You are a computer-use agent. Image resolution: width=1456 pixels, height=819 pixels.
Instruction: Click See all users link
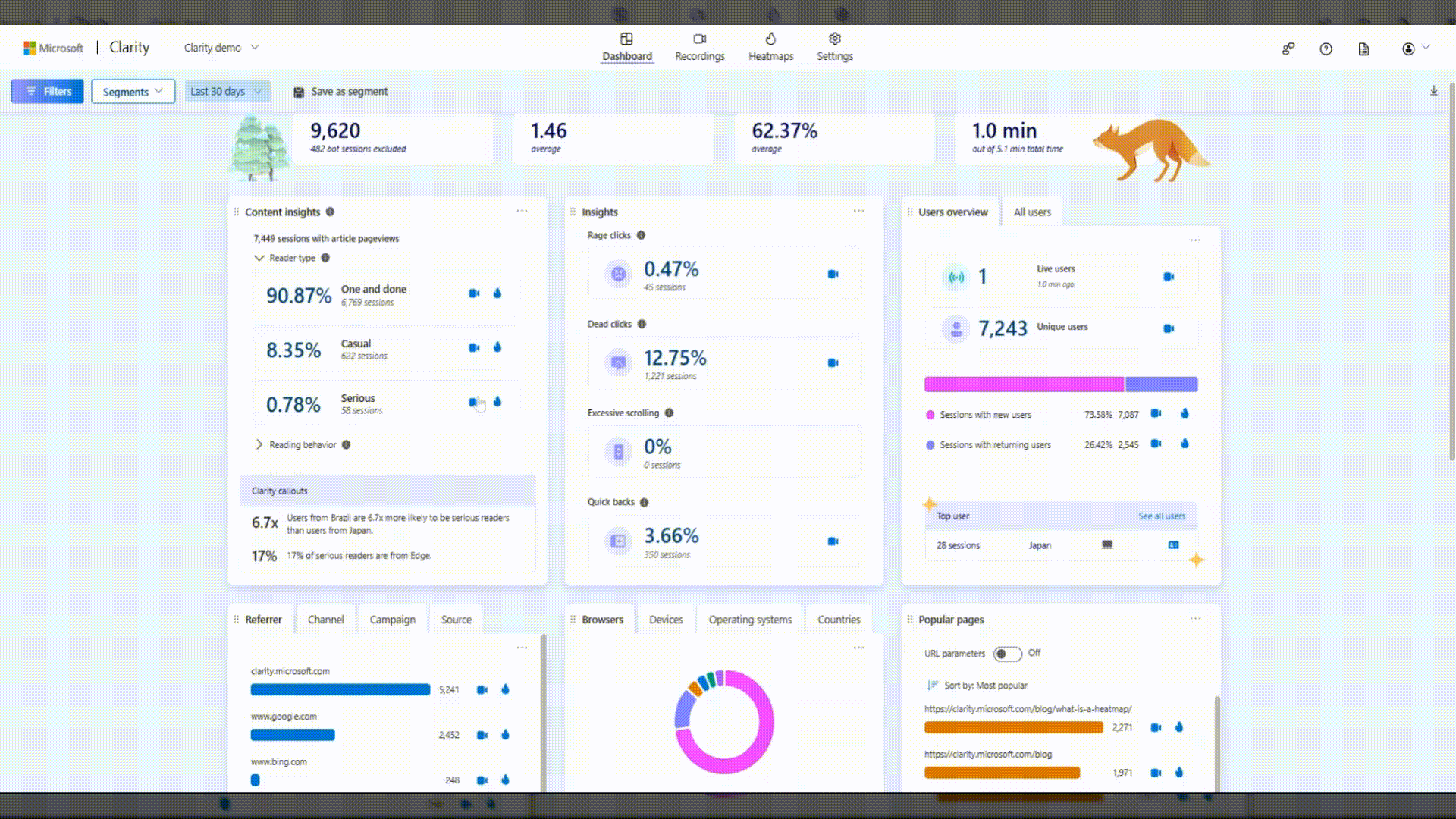[1161, 515]
